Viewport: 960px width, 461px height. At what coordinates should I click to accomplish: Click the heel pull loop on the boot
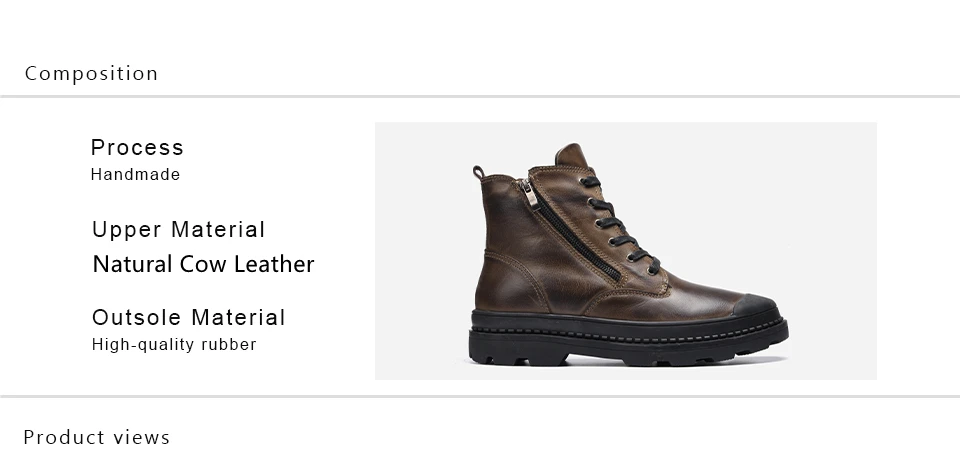478,172
